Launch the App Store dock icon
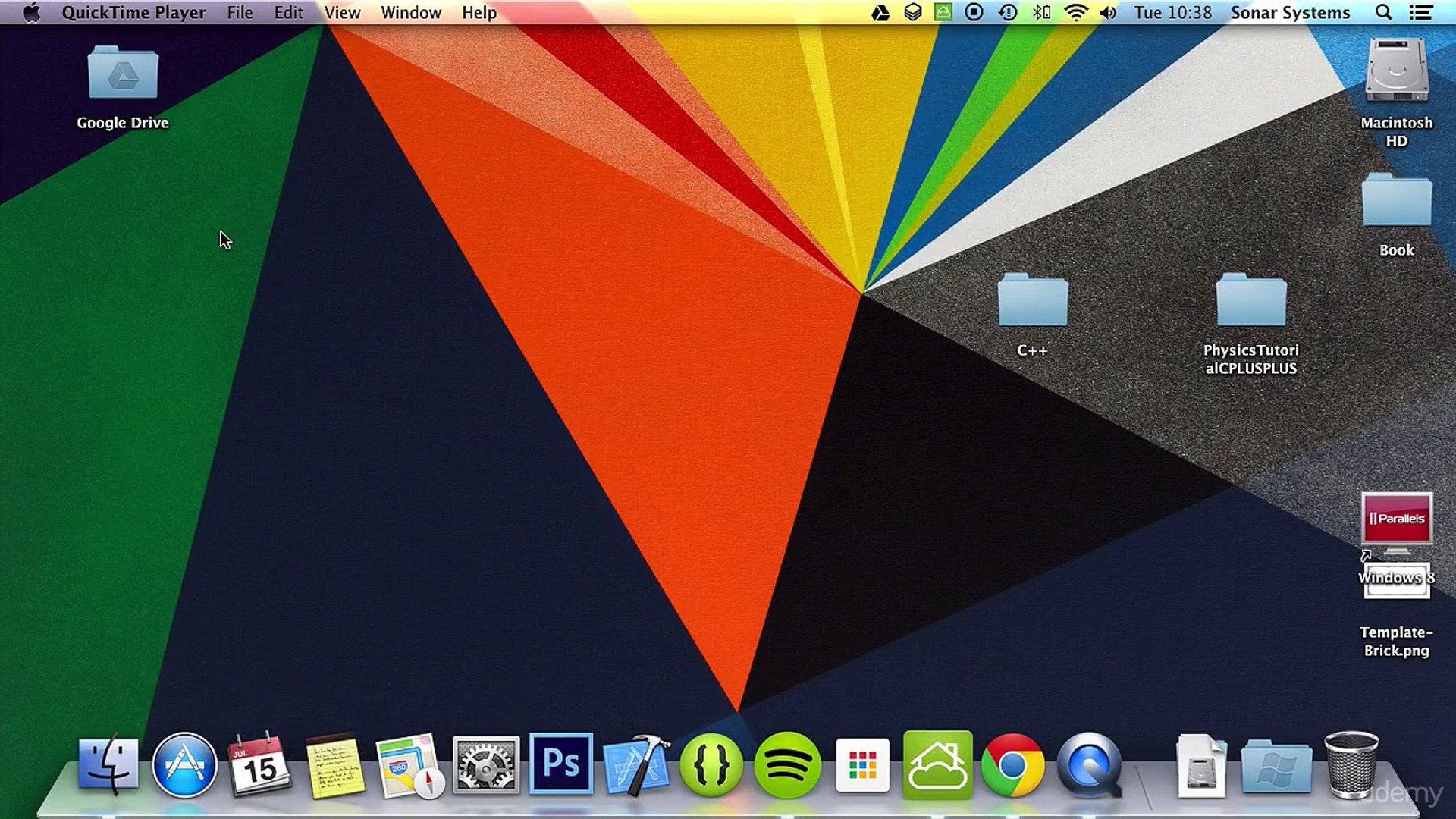Screen dimensions: 1456x819 [x=184, y=764]
